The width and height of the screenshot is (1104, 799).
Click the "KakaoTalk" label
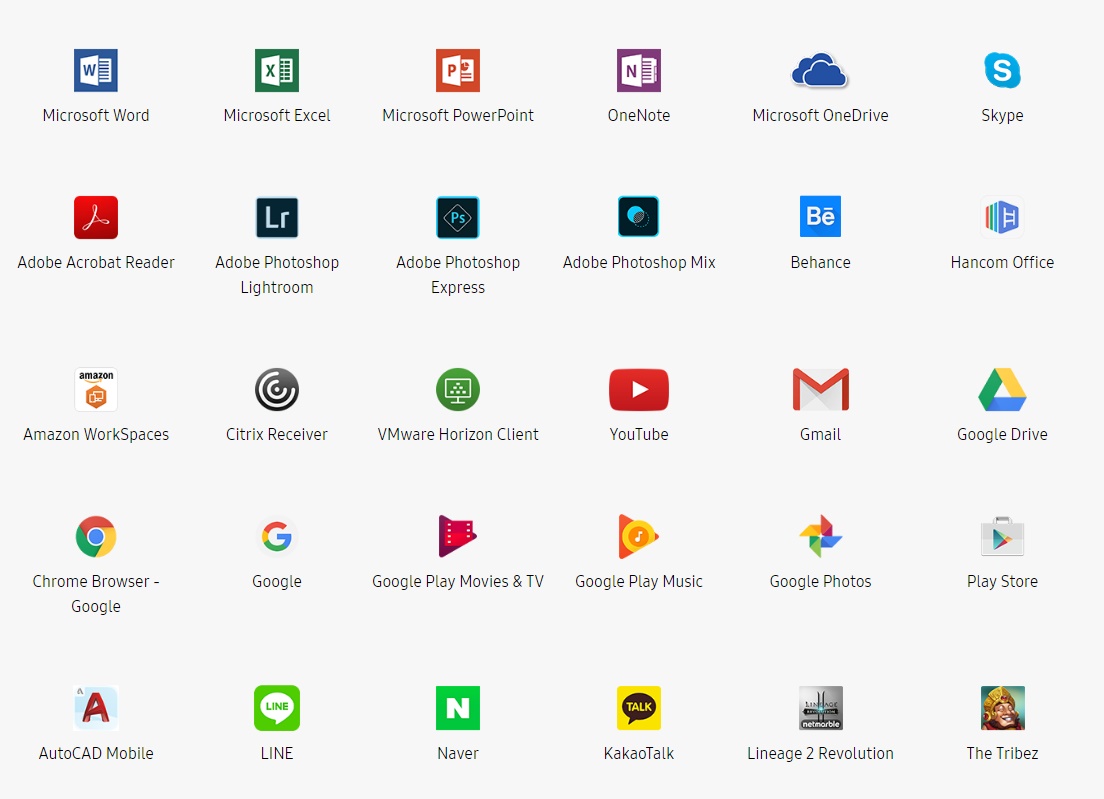click(639, 753)
